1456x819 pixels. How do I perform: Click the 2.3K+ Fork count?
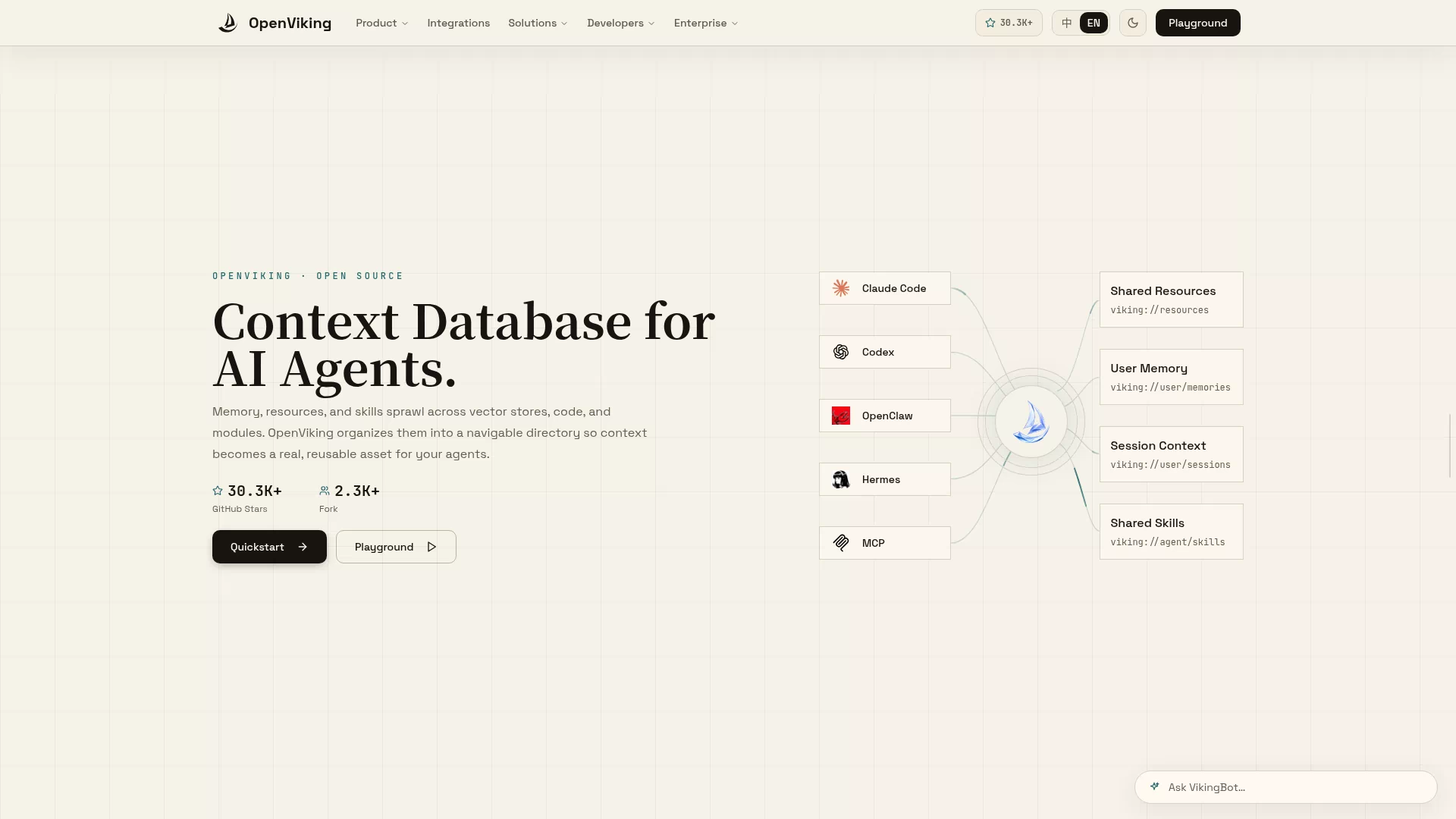pyautogui.click(x=357, y=491)
